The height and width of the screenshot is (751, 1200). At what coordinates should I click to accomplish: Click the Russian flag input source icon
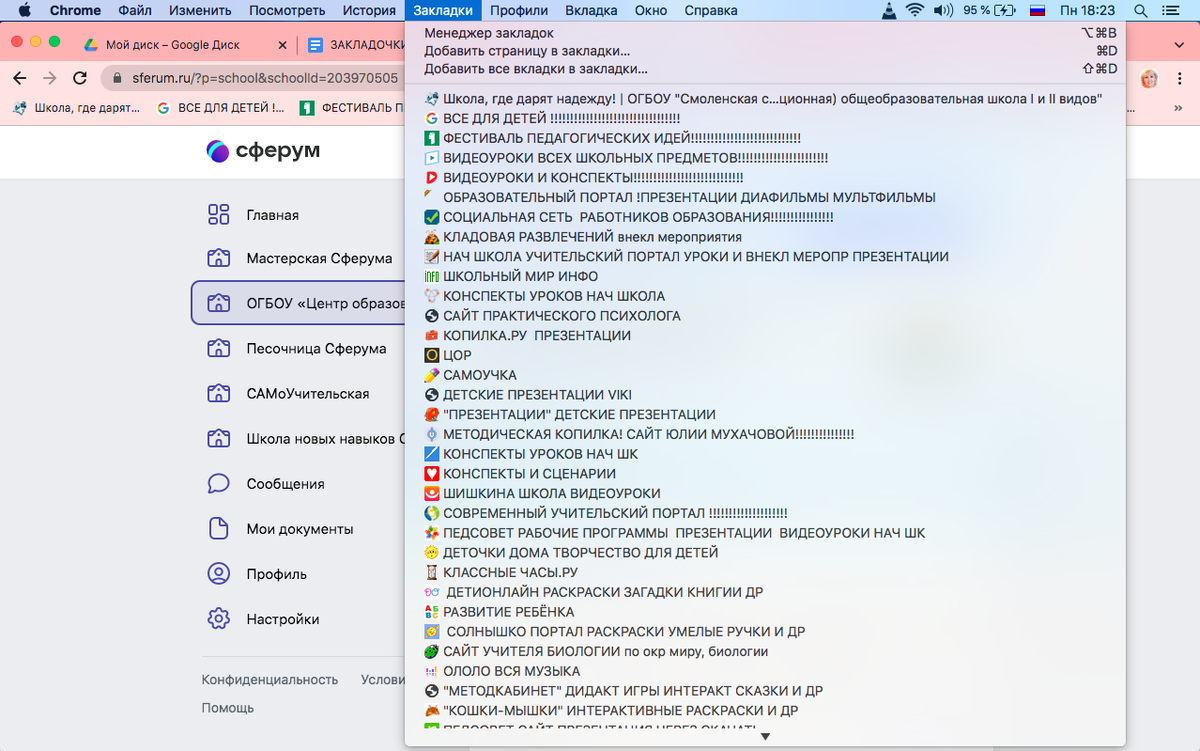1037,11
